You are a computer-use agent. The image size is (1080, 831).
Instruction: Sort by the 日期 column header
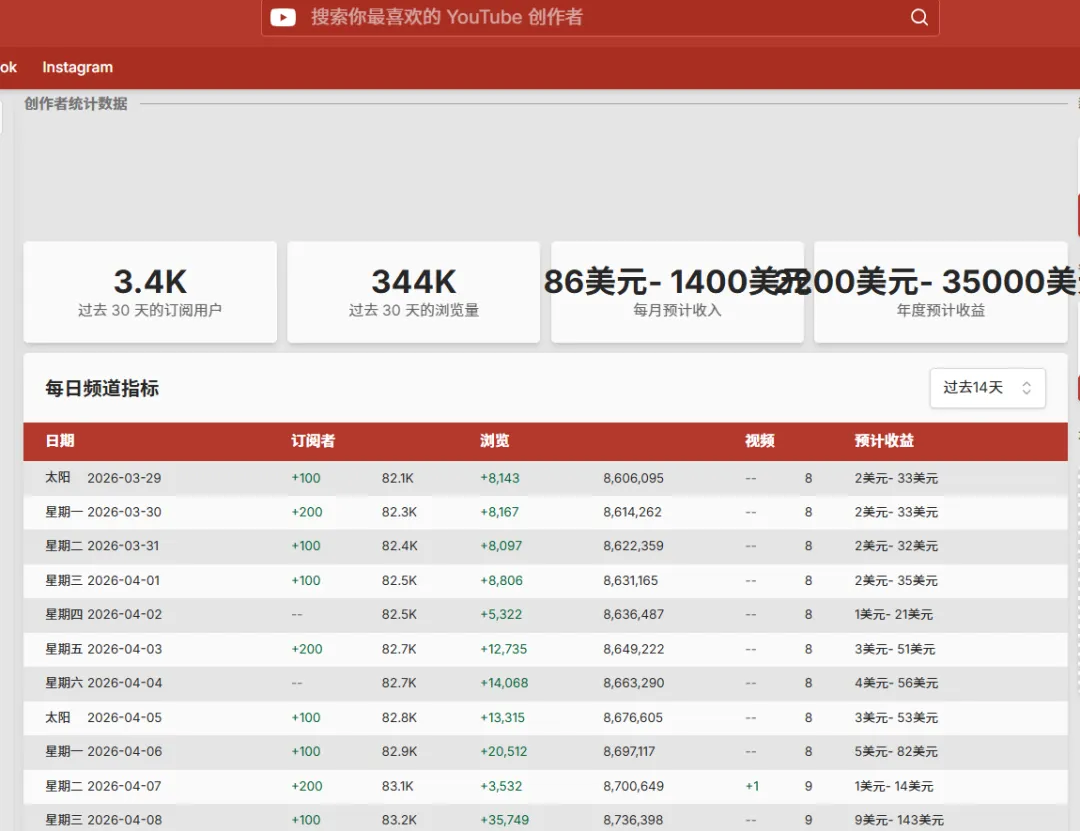pyautogui.click(x=60, y=441)
